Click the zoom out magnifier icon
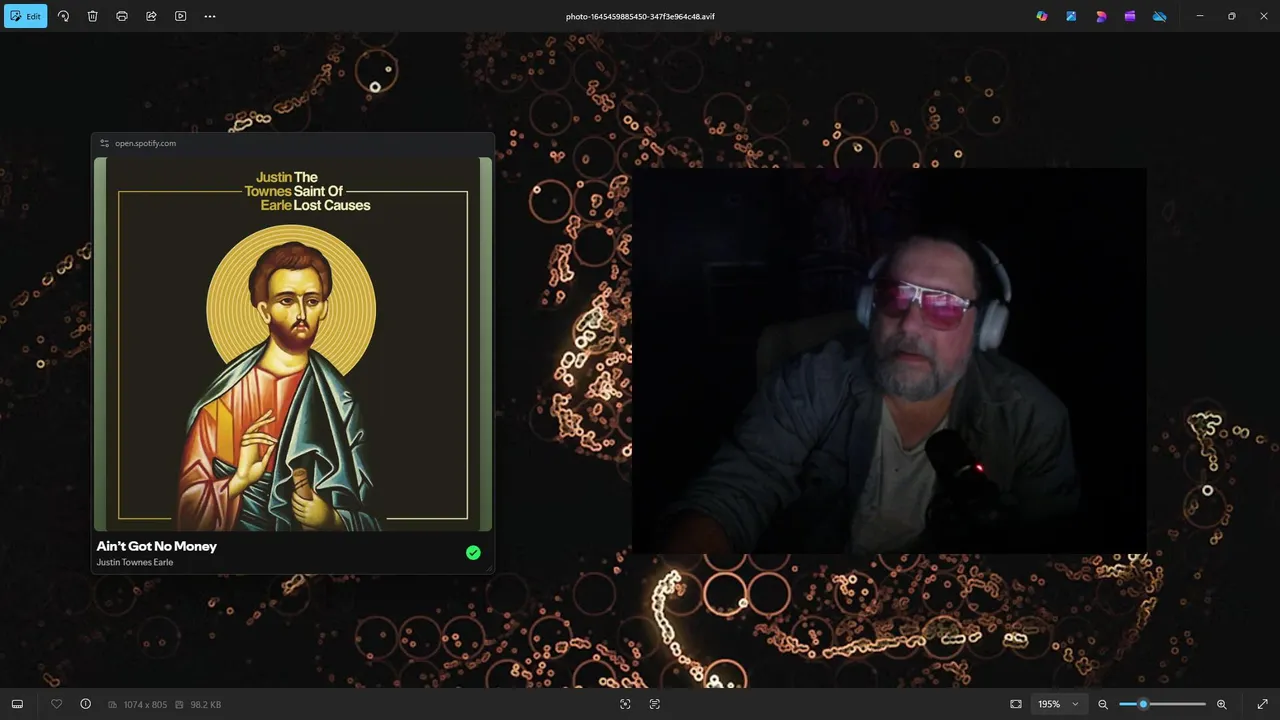Screen dimensions: 1280x720 coord(1103,704)
